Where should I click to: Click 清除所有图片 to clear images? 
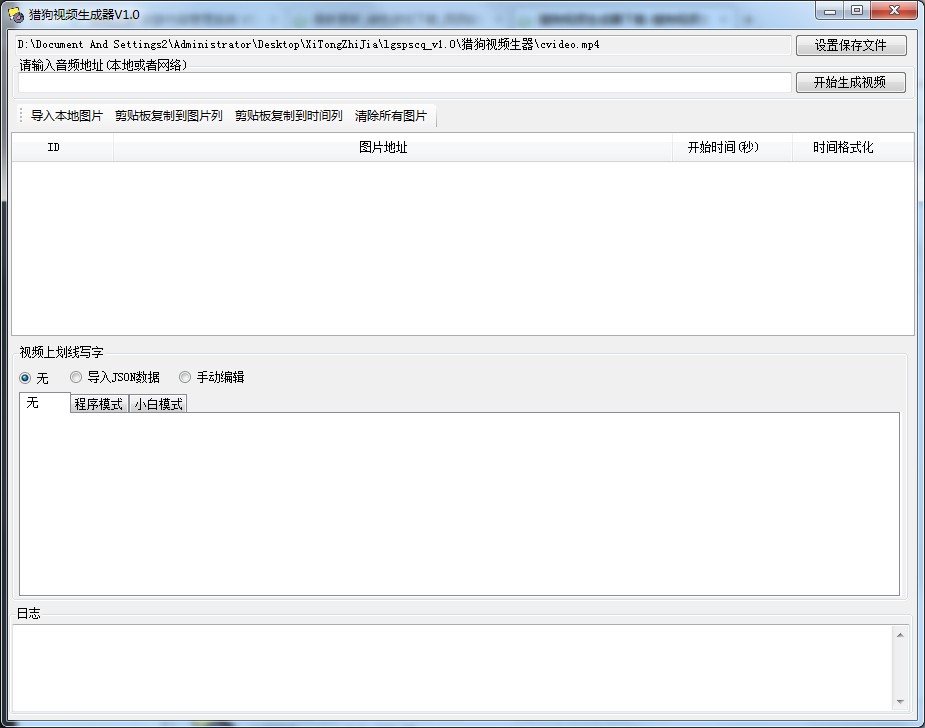pos(391,116)
